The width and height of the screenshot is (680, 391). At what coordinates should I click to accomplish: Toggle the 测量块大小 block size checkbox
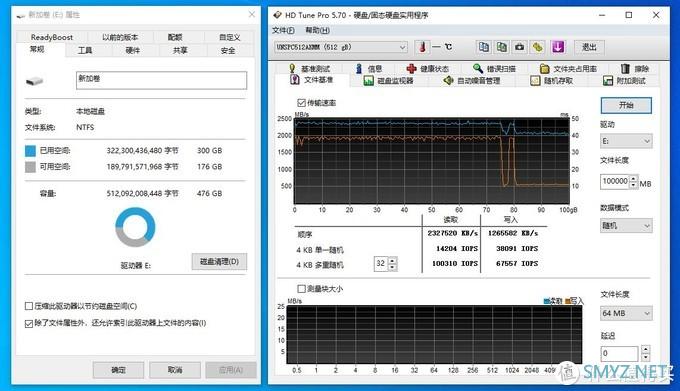point(301,289)
